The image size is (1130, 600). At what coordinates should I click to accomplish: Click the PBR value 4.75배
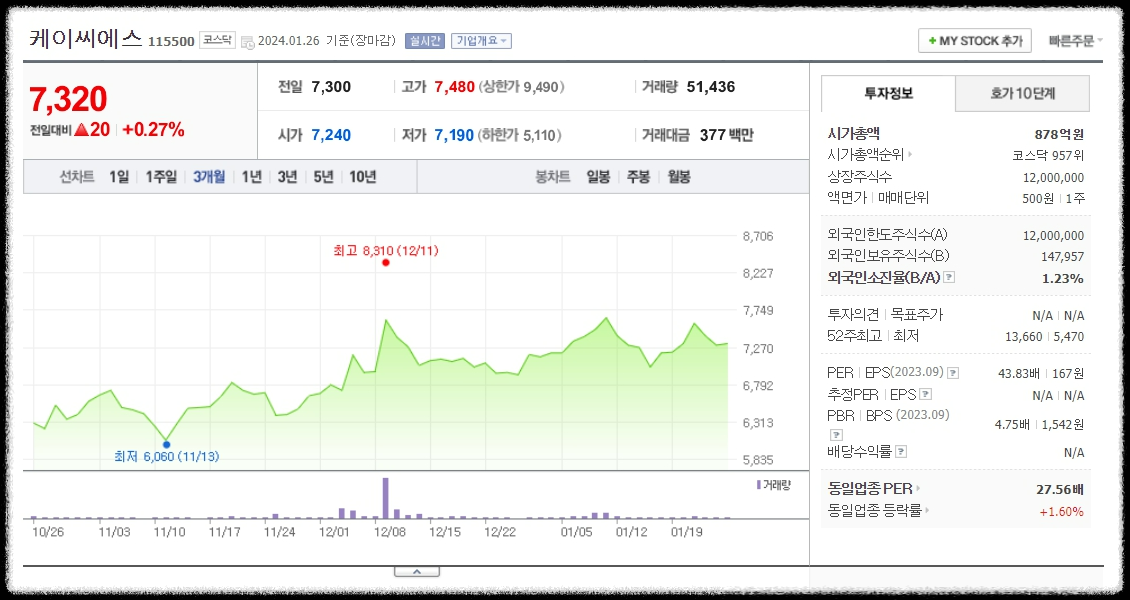1012,424
